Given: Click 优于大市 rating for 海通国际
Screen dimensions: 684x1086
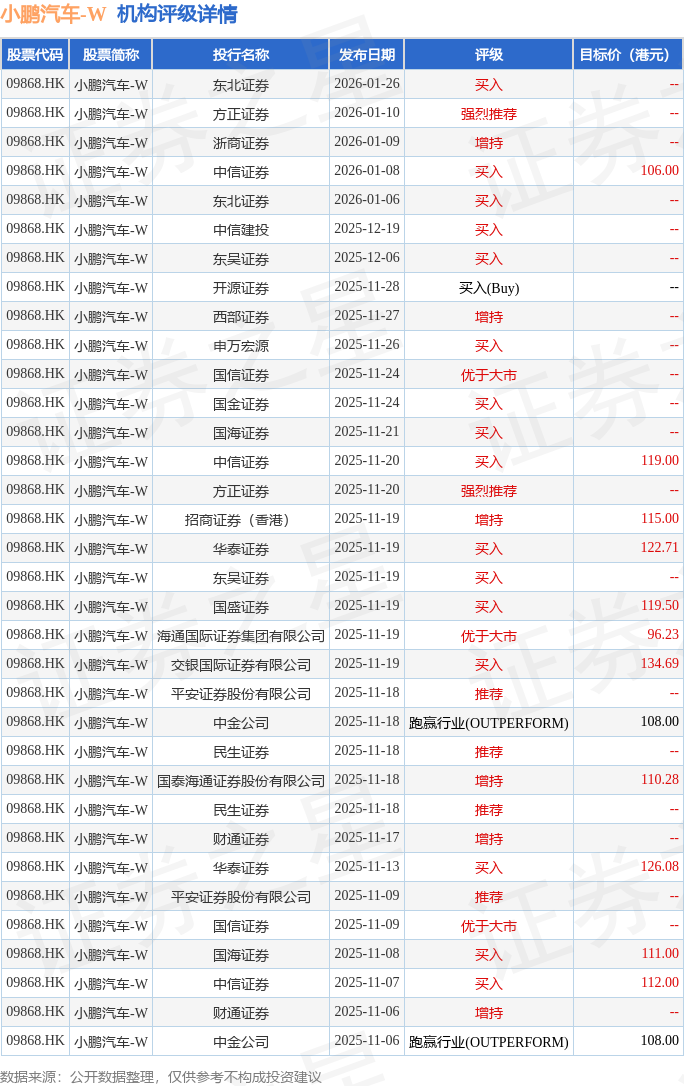Looking at the screenshot, I should coord(489,636).
